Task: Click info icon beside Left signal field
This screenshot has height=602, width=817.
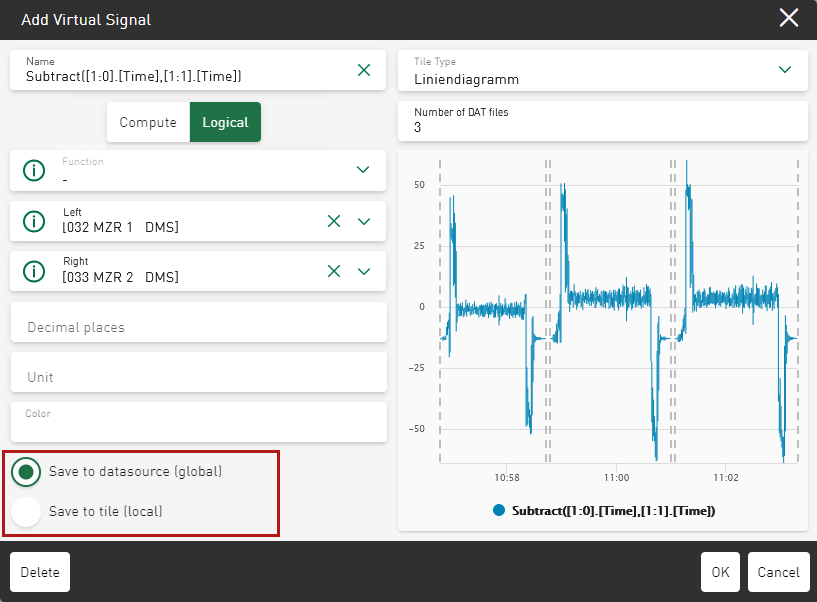Action: click(x=35, y=221)
